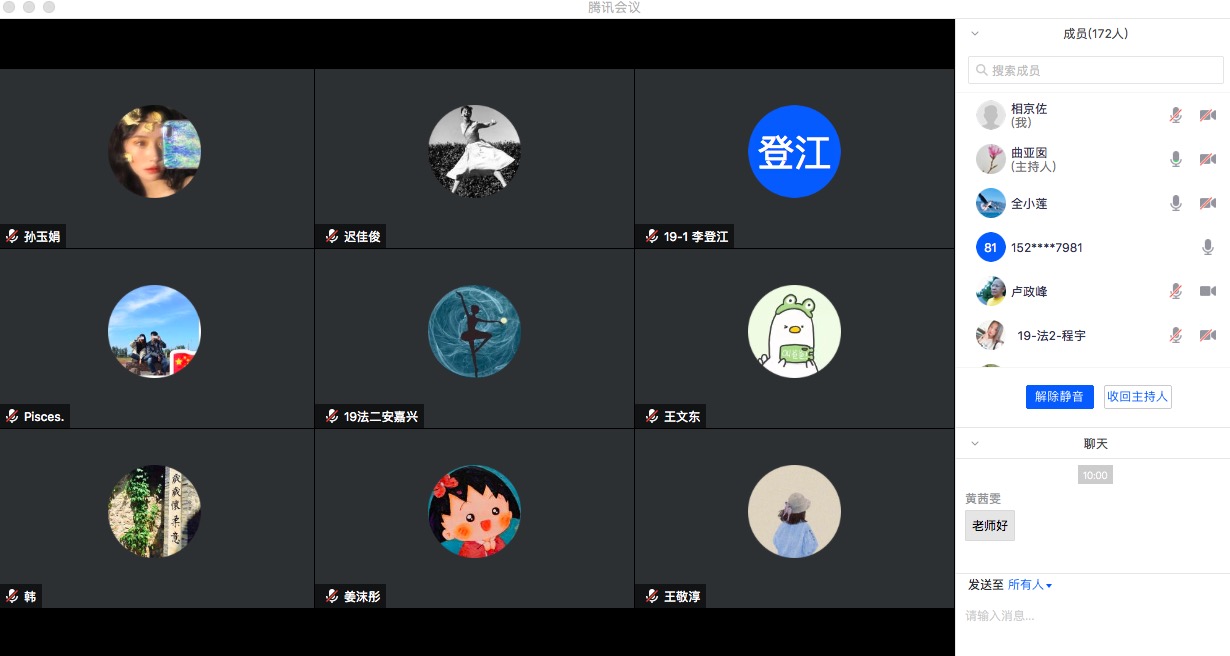Click 卢政峰's camera icon

point(1207,292)
